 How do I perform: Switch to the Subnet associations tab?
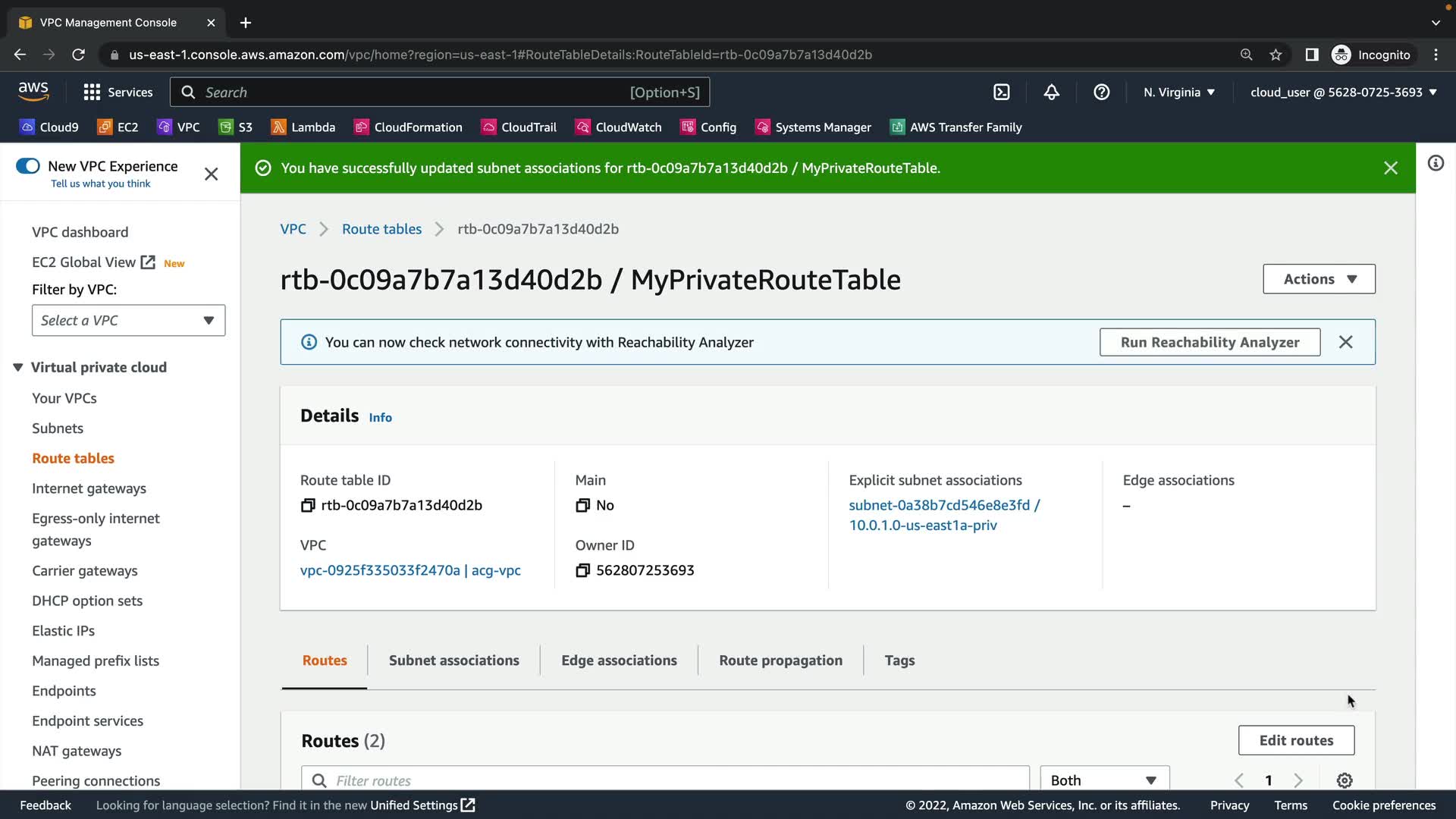pyautogui.click(x=453, y=660)
